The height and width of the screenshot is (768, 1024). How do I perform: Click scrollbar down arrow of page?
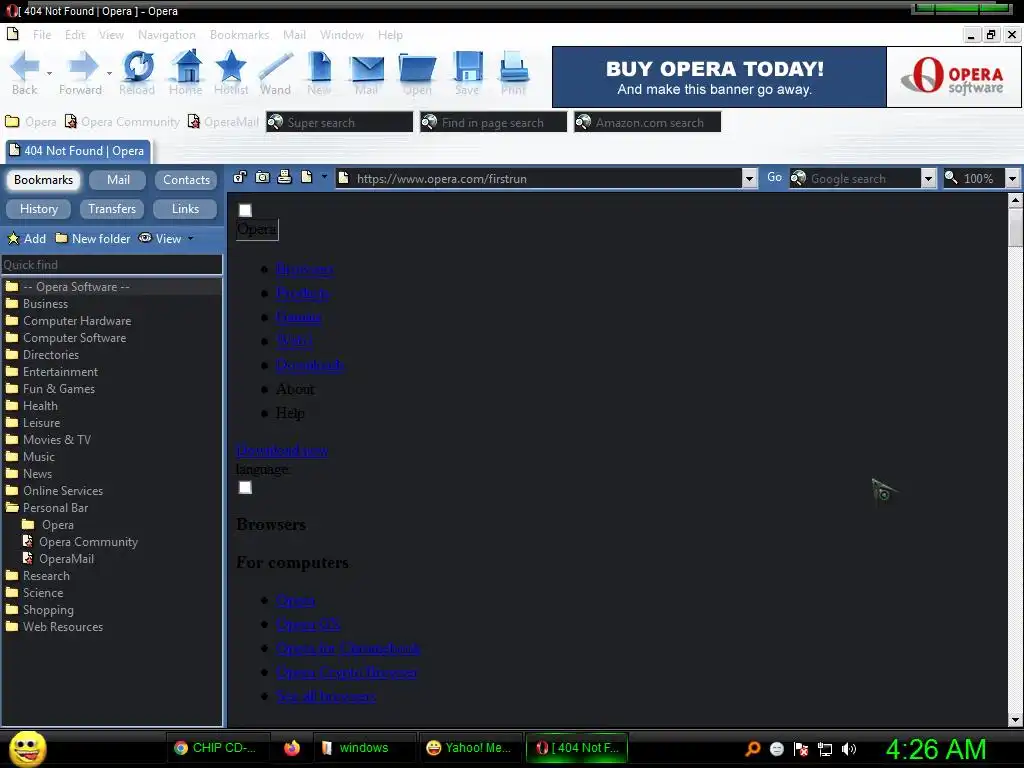1015,720
